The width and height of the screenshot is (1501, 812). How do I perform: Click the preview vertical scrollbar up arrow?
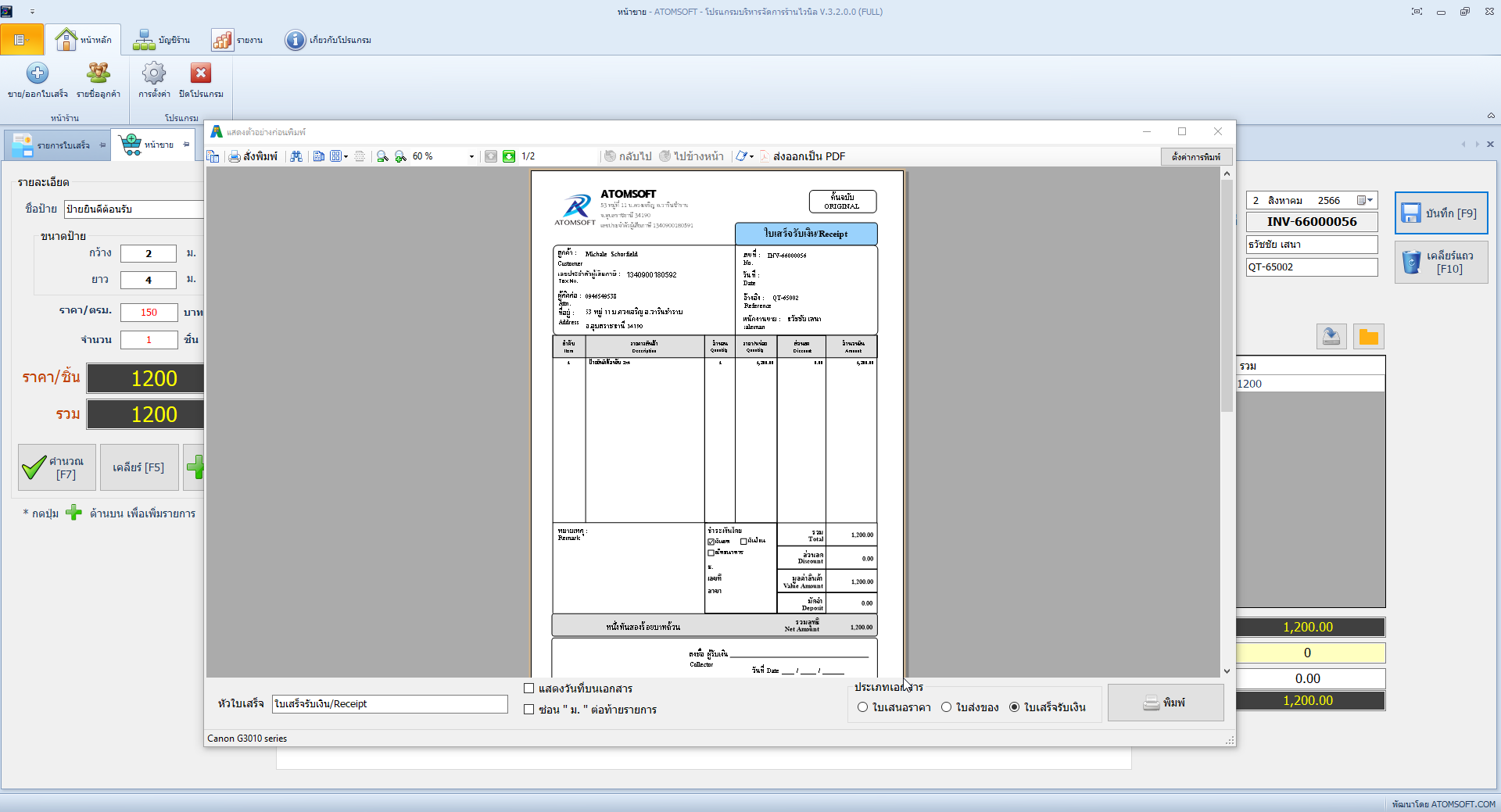1227,173
